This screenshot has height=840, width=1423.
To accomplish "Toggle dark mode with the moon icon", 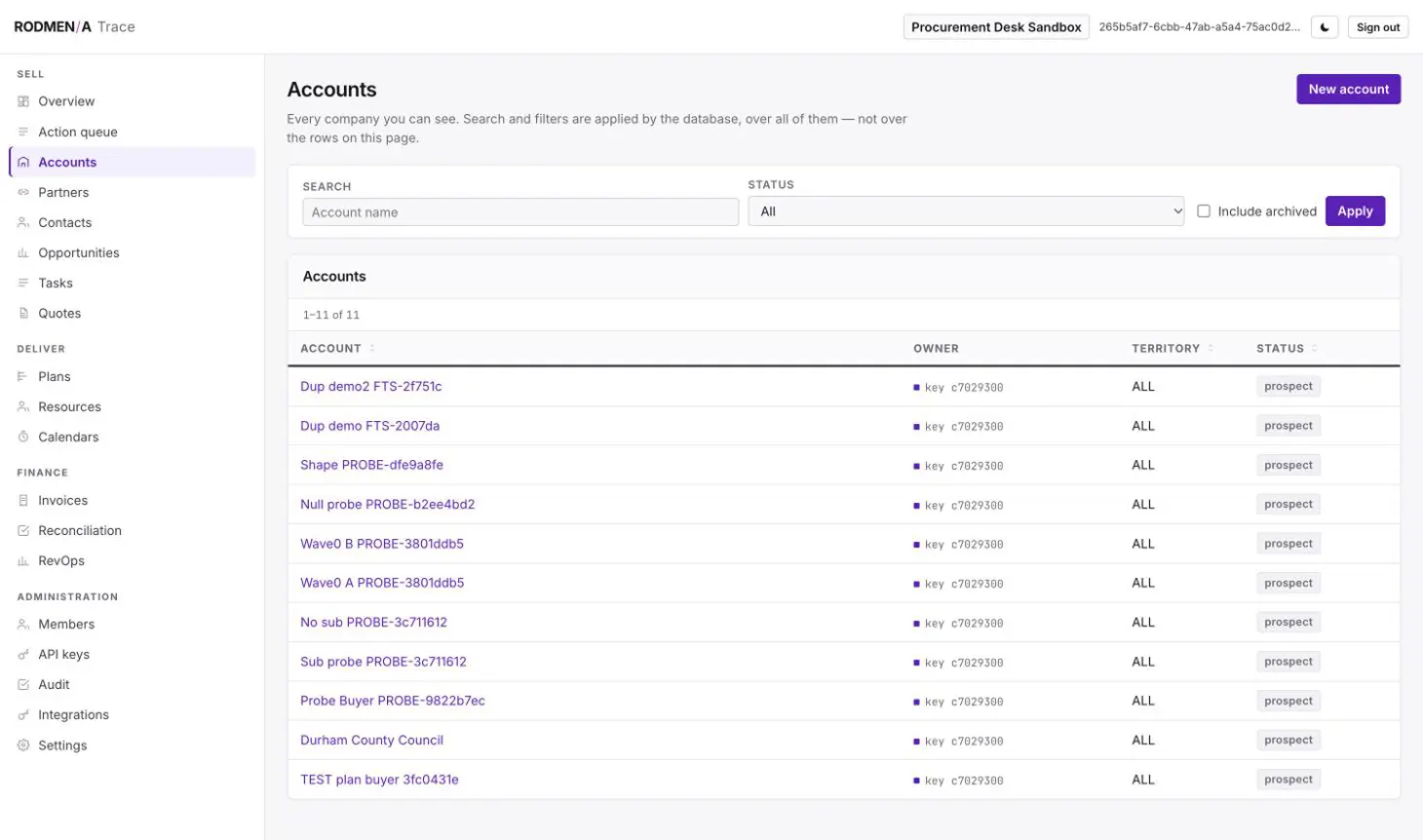I will (x=1325, y=27).
